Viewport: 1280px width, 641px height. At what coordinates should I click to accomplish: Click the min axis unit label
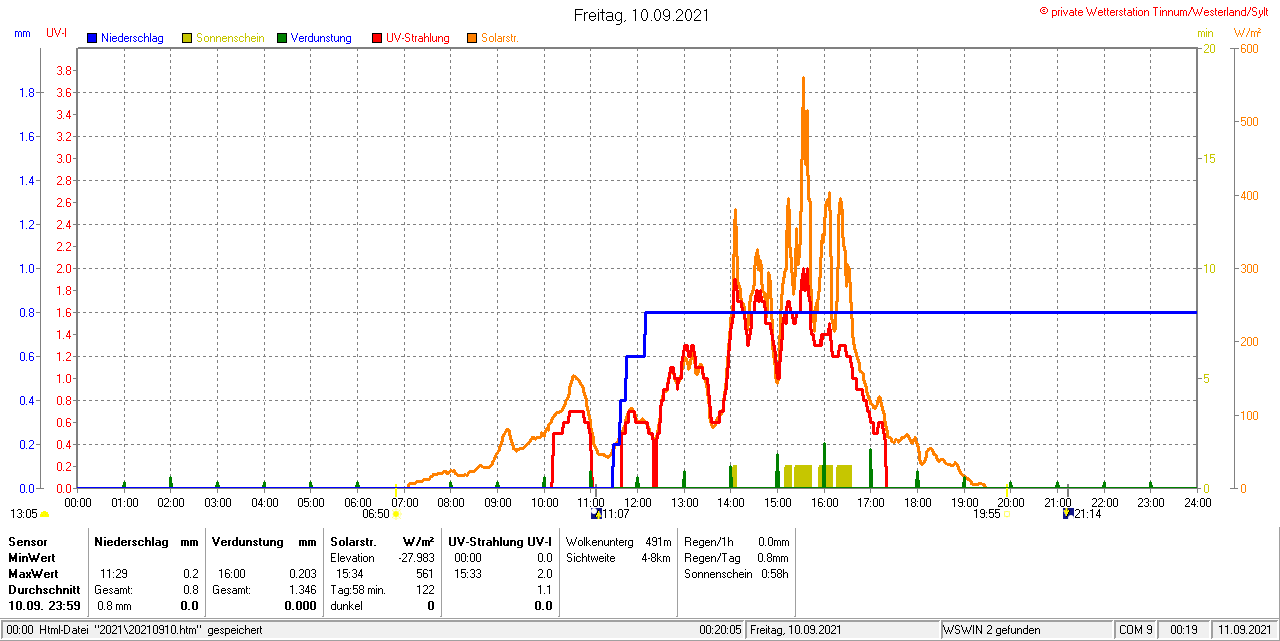tap(1205, 33)
